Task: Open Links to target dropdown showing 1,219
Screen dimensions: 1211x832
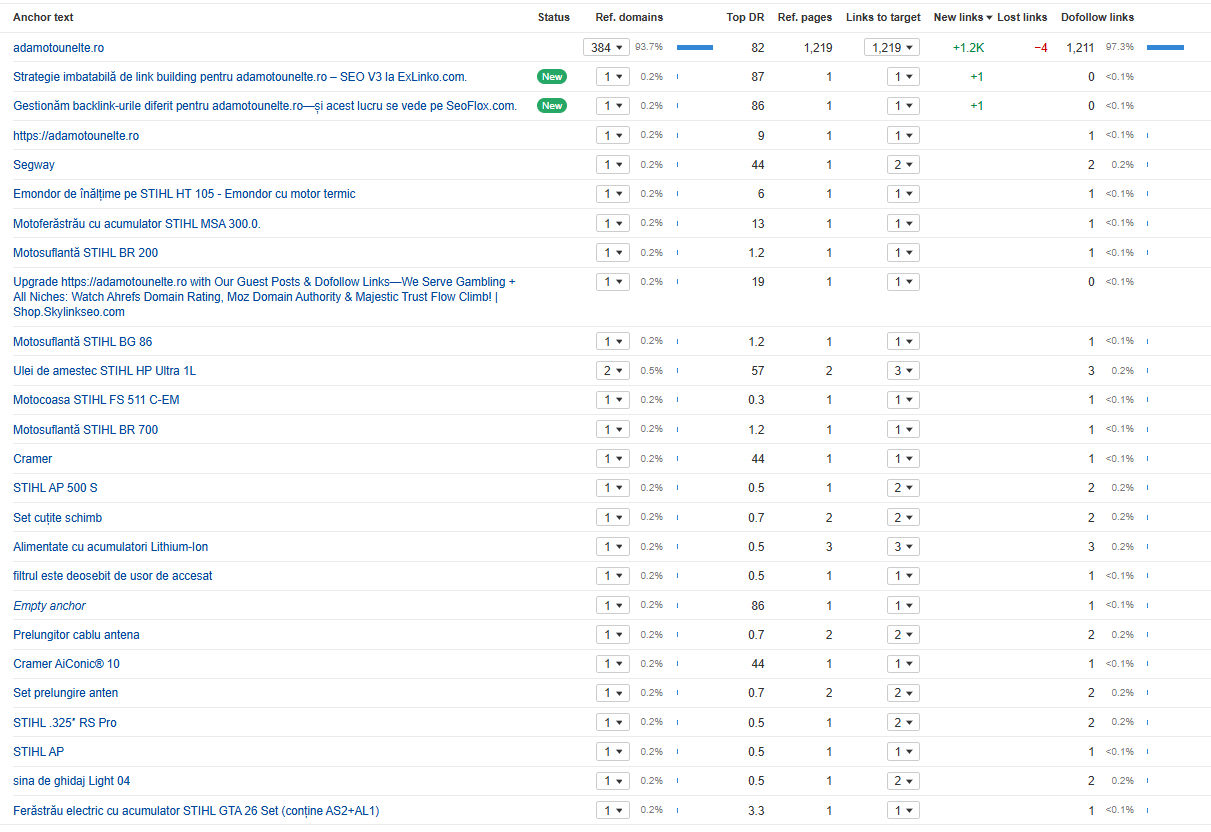Action: [x=891, y=47]
